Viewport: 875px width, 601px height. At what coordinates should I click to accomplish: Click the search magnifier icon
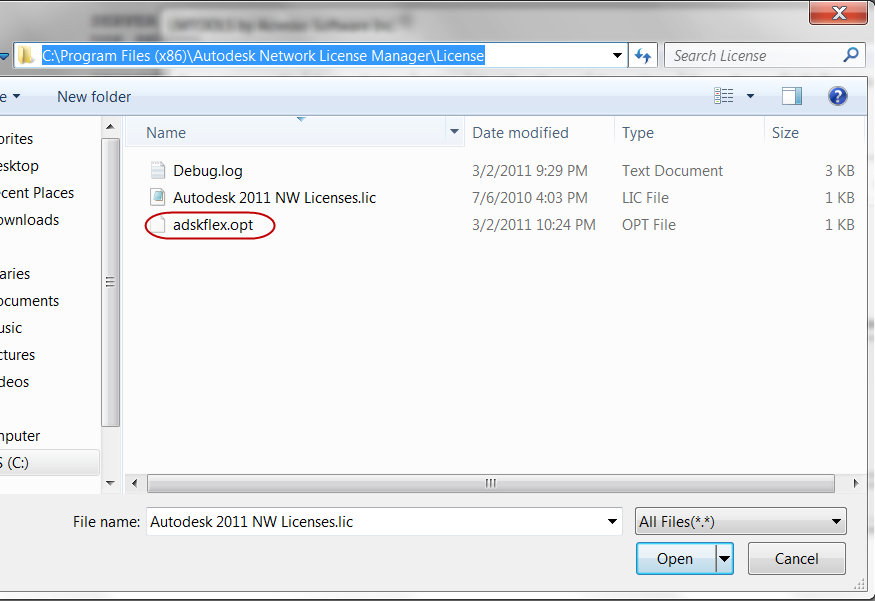click(x=850, y=55)
